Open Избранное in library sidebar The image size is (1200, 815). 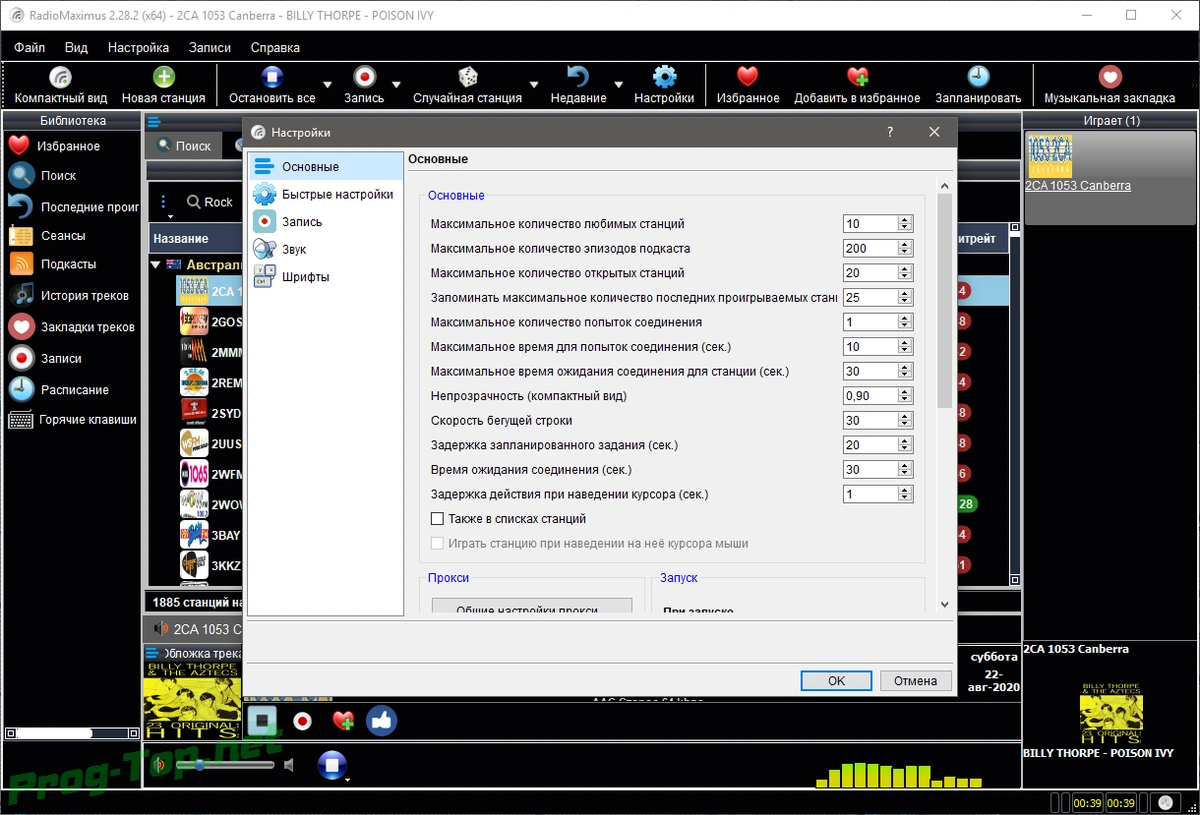(70, 146)
